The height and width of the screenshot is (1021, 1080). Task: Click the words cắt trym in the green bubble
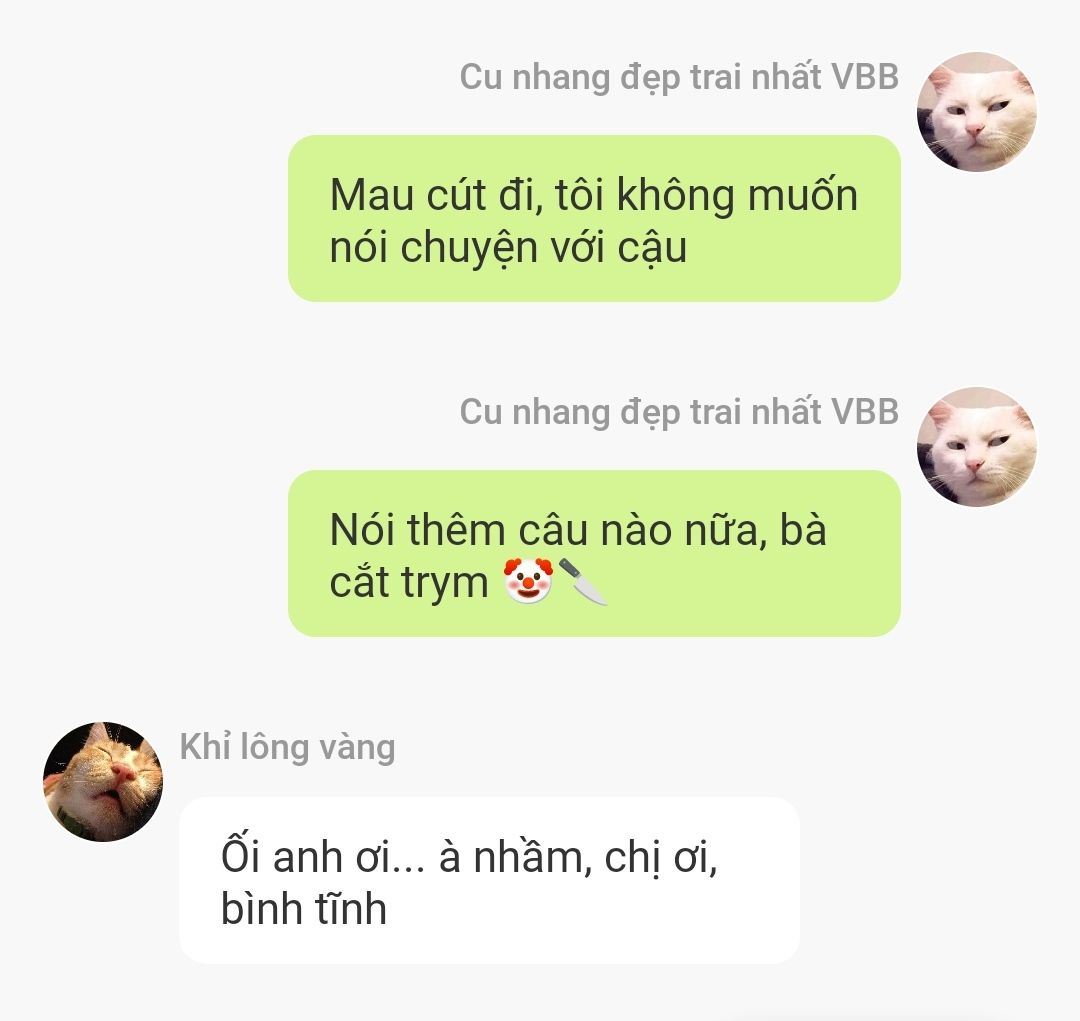pos(409,582)
